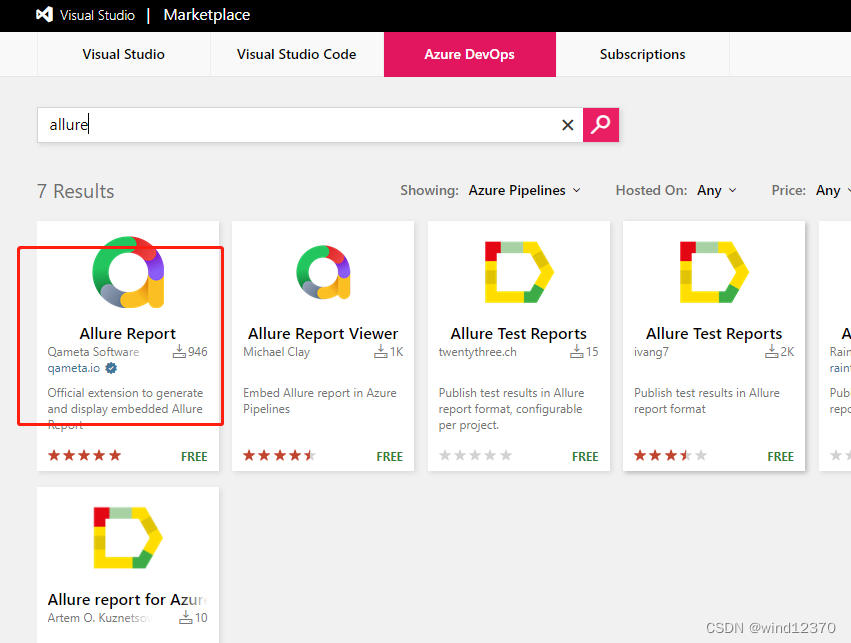Click the Visual Studio logo icon
Image resolution: width=851 pixels, height=643 pixels.
pos(45,15)
